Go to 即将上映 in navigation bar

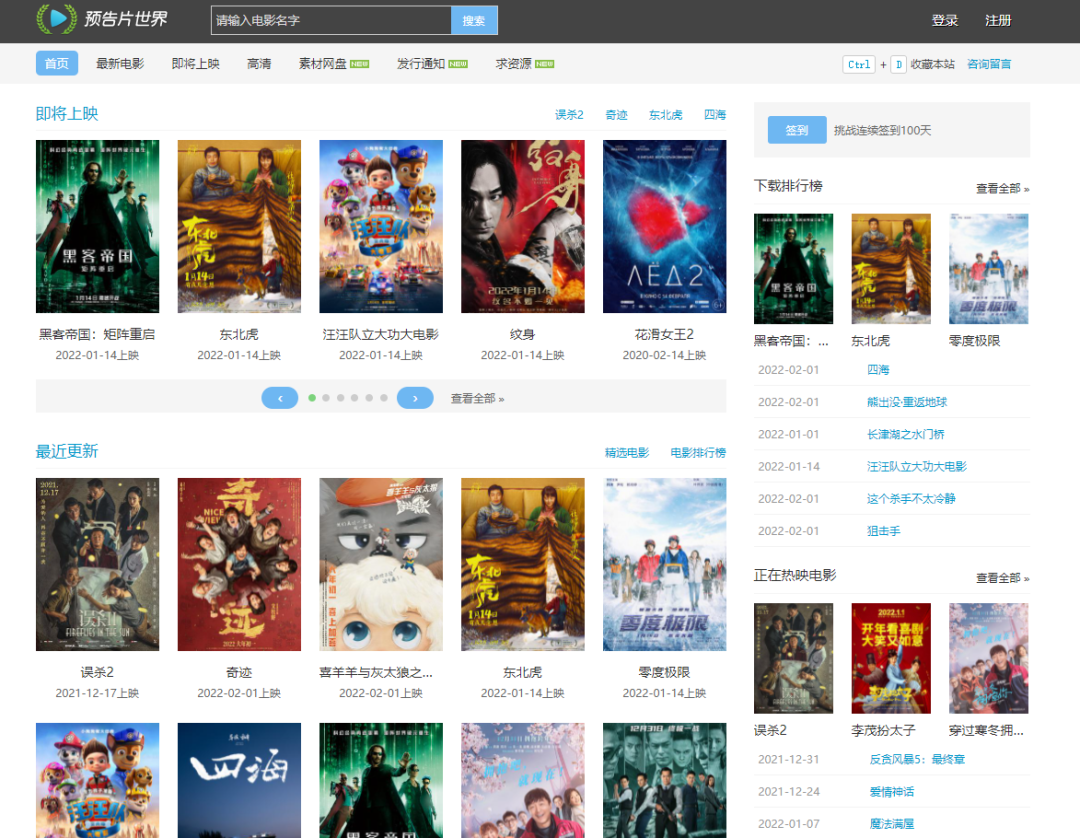tap(196, 63)
